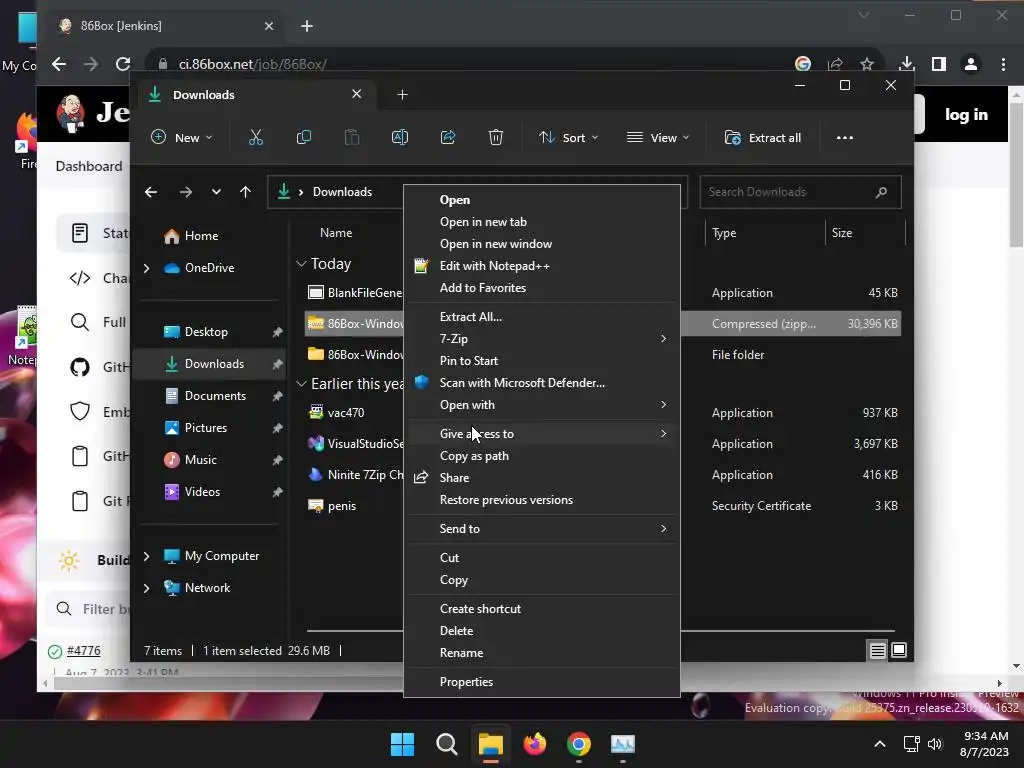
Task: Click the Windows Start button on taskbar
Action: coord(402,744)
